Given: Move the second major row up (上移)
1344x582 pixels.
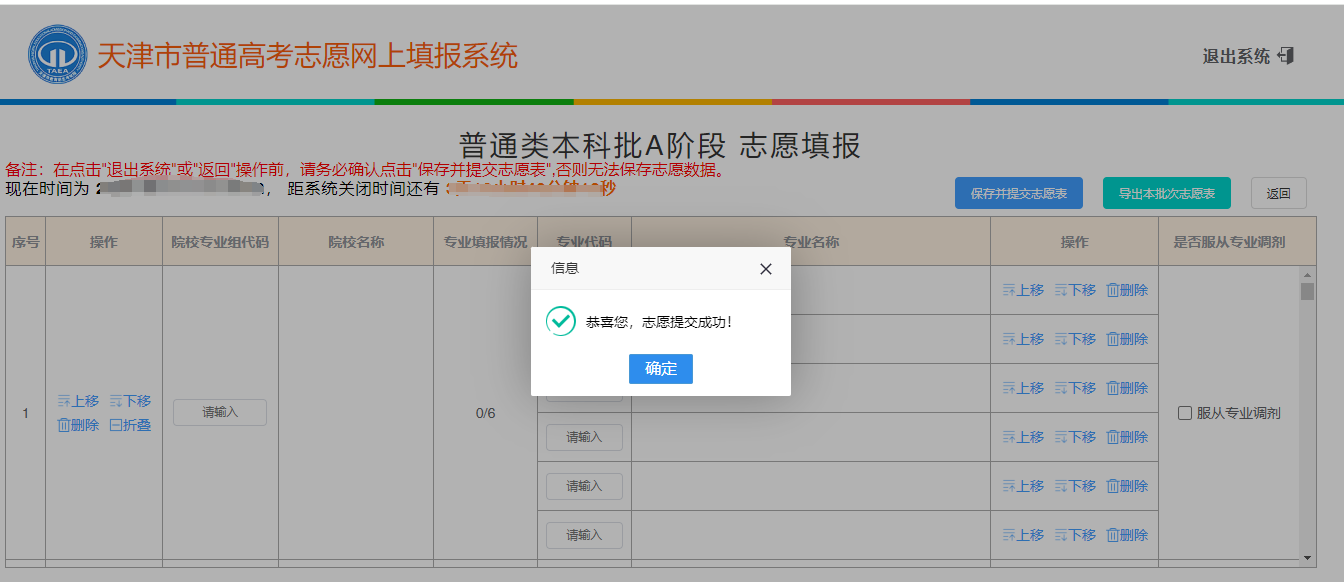Looking at the screenshot, I should tap(1023, 339).
